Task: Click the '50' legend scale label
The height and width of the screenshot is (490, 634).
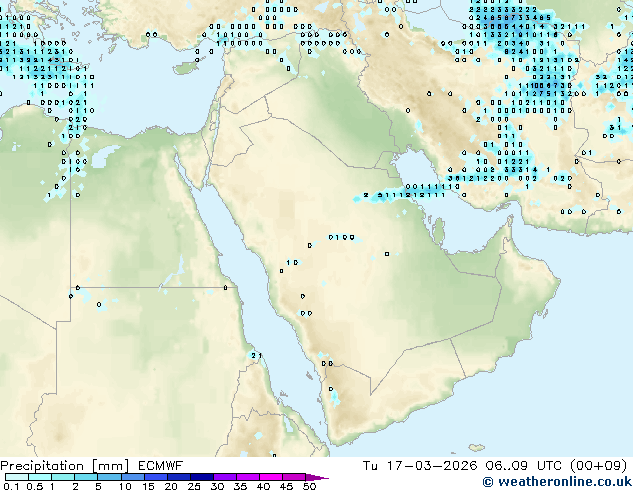Action: tap(309, 486)
